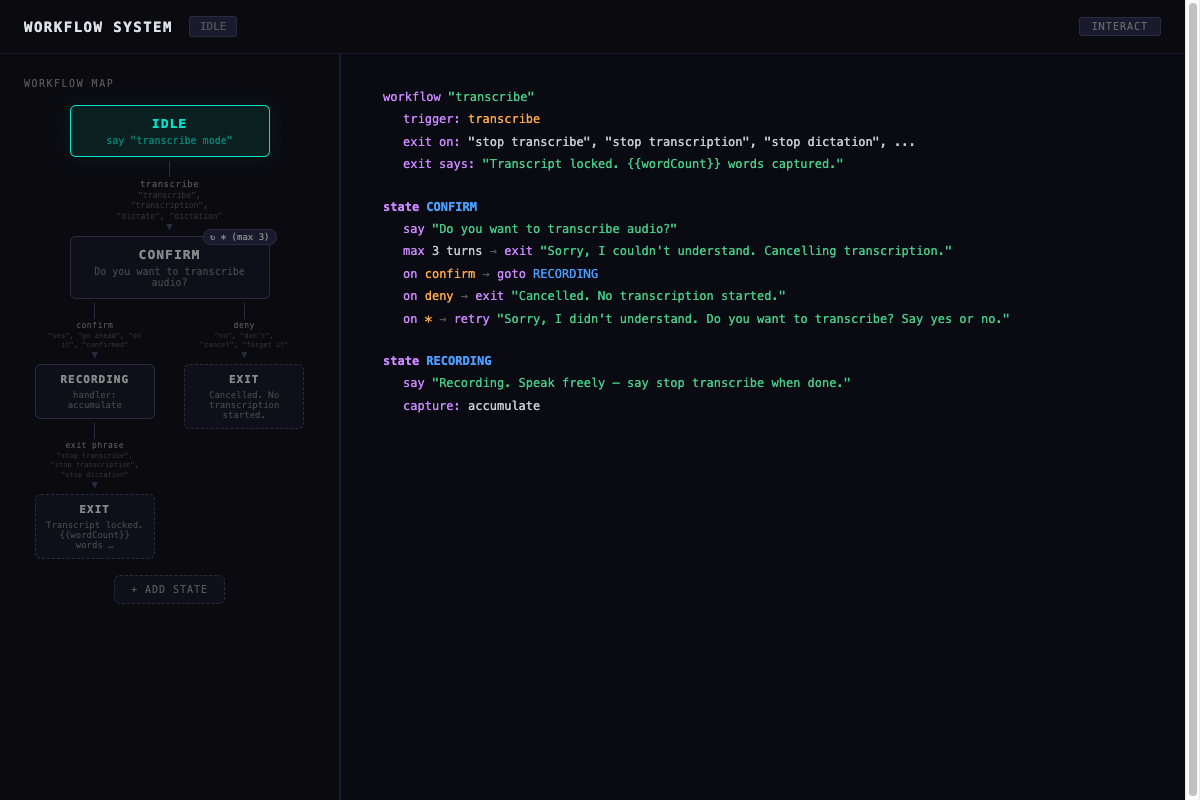Click the 'deny' transition label

pos(244,325)
